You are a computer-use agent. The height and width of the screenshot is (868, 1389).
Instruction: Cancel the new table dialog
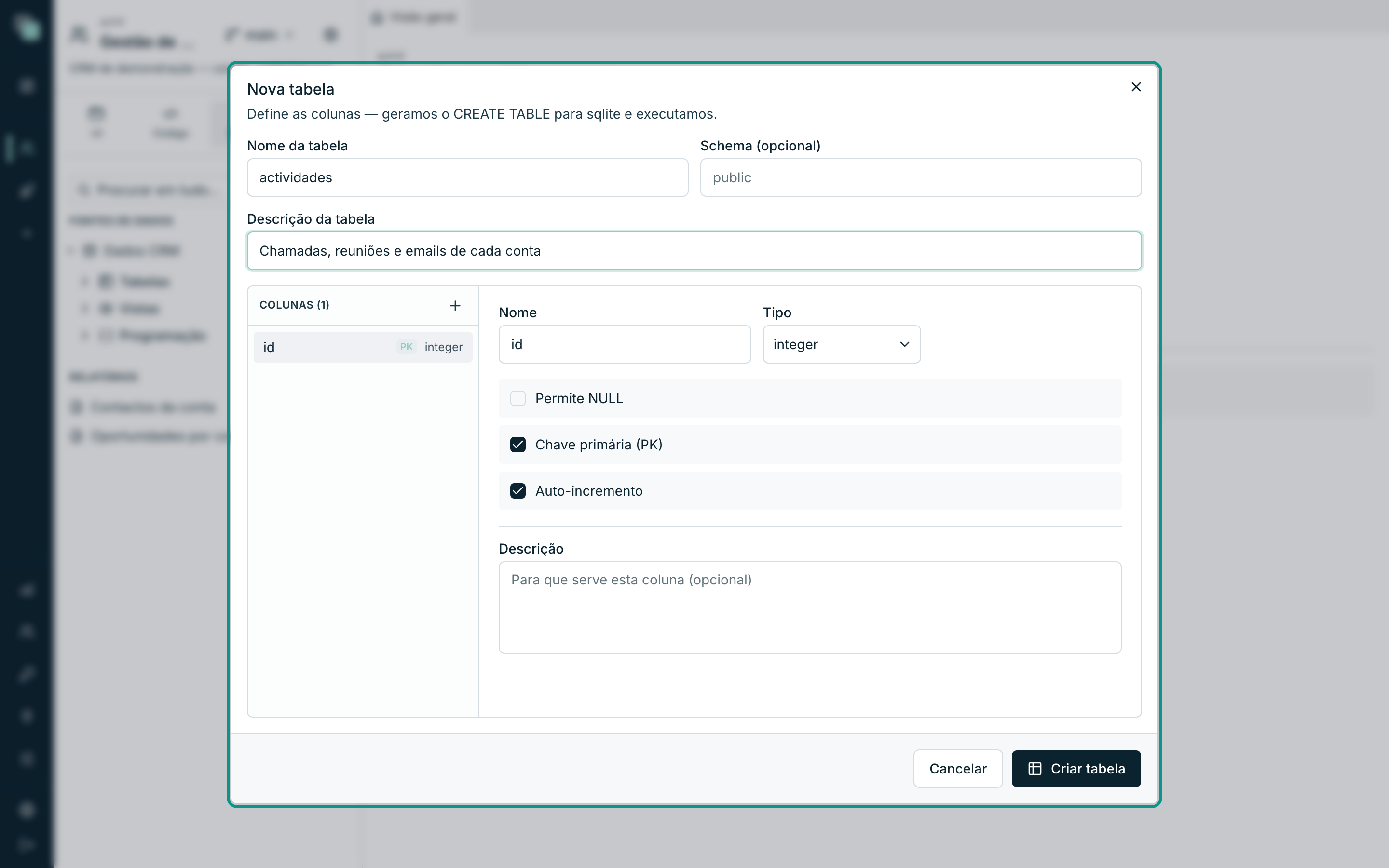pyautogui.click(x=958, y=768)
